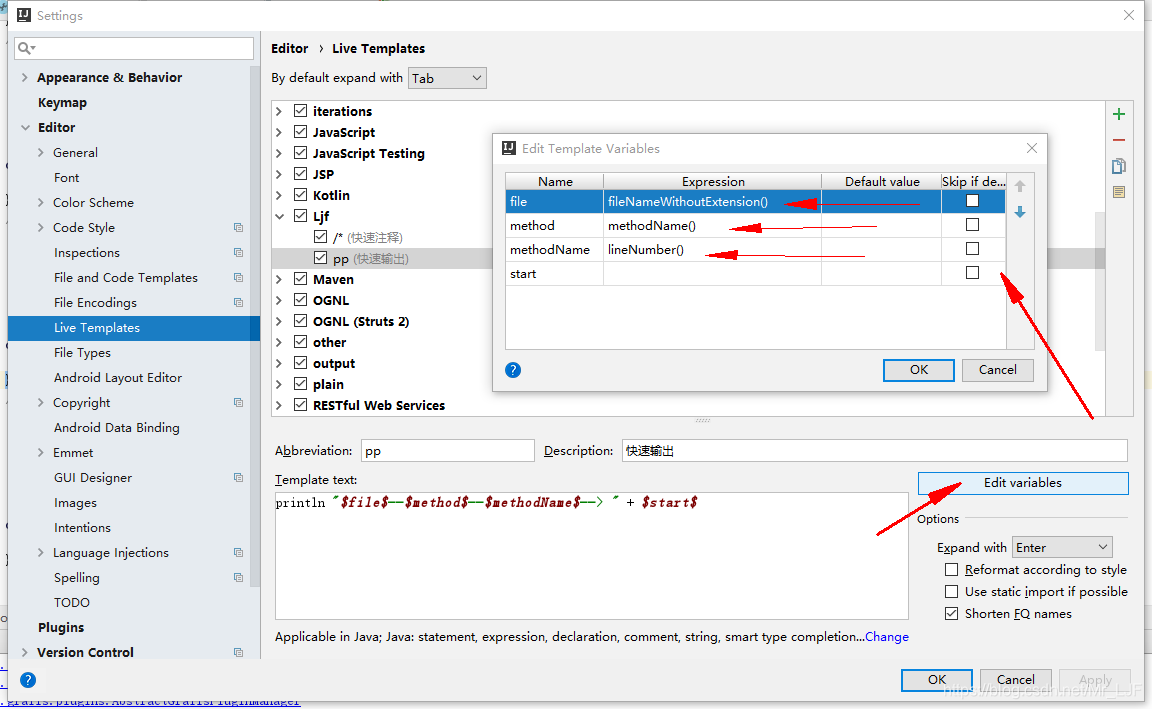Select the lineNumber() expression cell
The image size is (1152, 709).
[712, 250]
